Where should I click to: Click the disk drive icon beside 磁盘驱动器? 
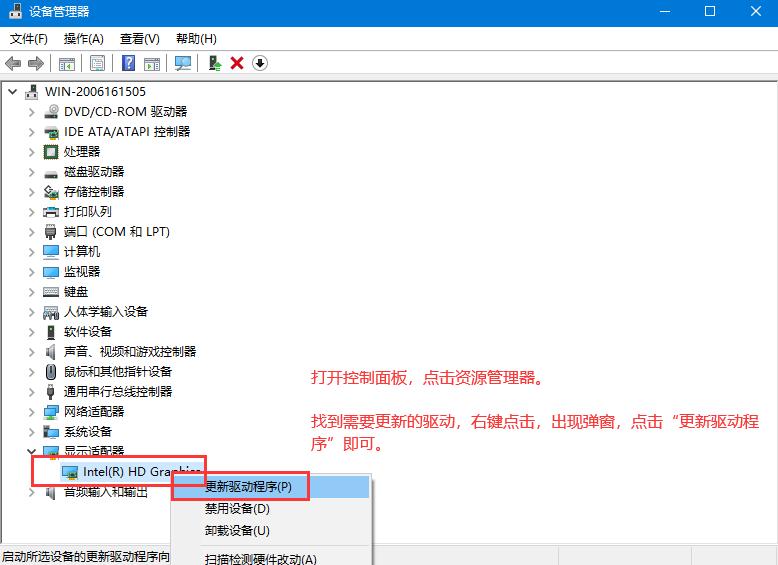pos(51,174)
